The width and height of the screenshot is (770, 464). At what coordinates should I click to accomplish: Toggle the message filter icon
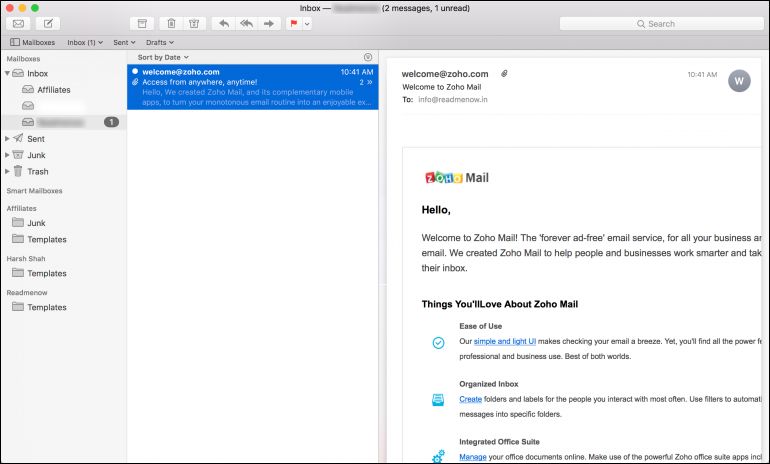[368, 57]
